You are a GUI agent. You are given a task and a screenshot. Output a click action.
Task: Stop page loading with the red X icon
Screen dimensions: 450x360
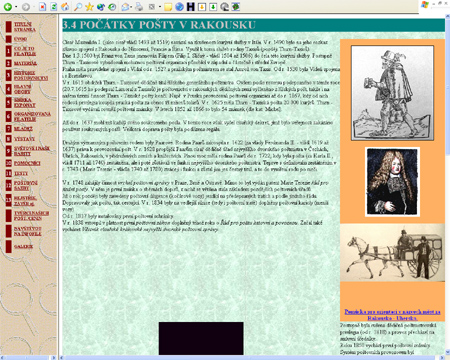coord(42,7)
